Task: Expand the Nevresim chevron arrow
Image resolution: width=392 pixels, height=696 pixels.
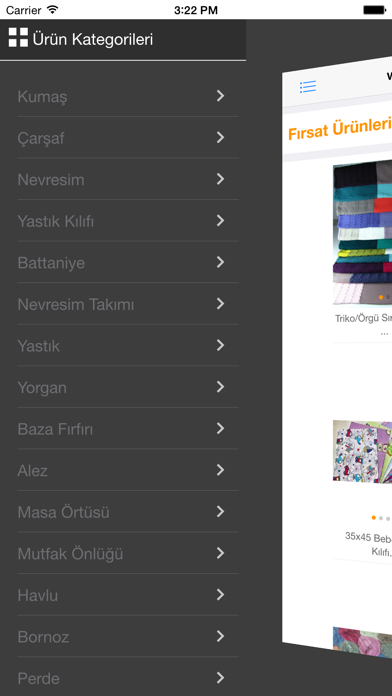Action: 220,179
